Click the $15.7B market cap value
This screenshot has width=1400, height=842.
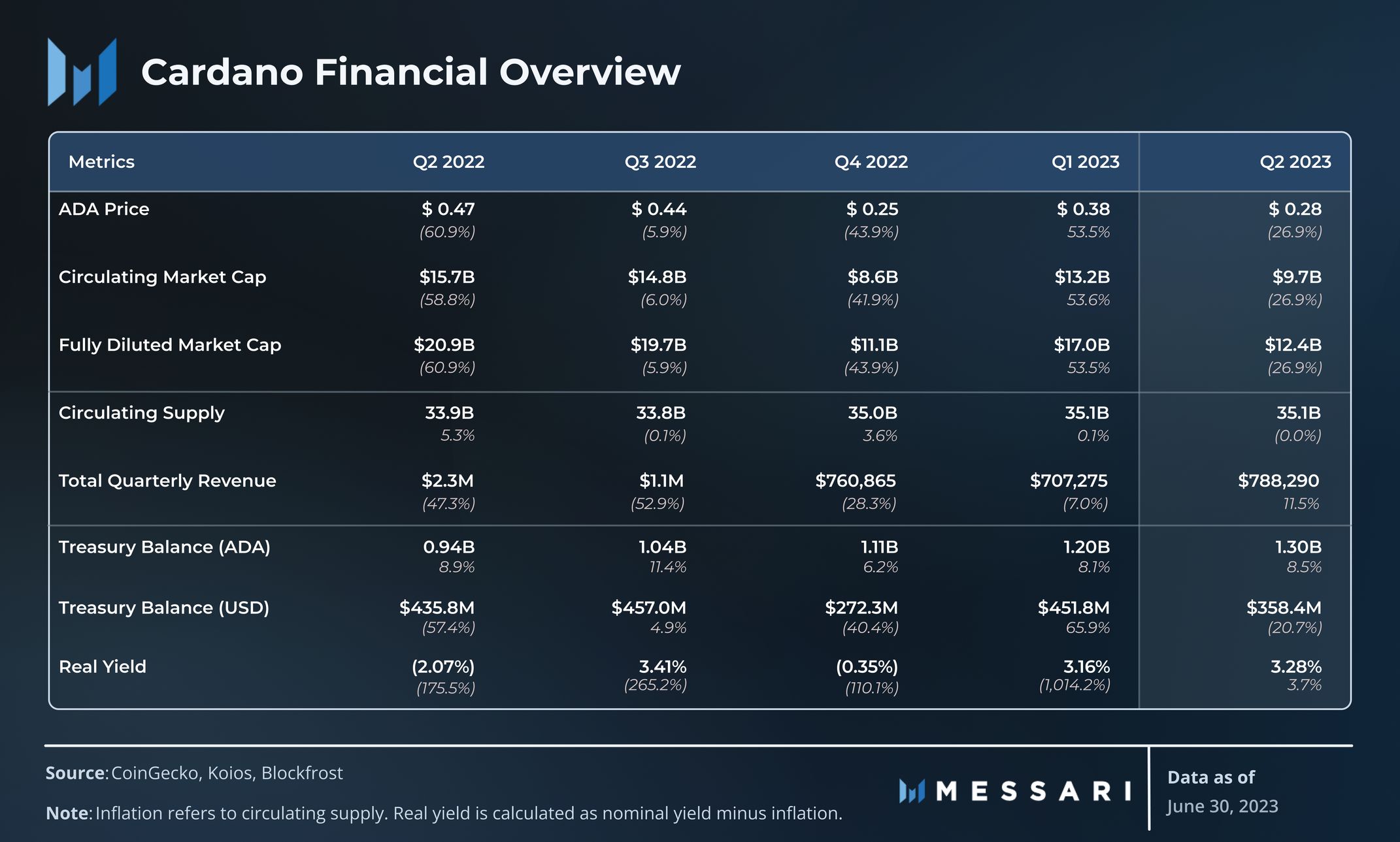(447, 277)
